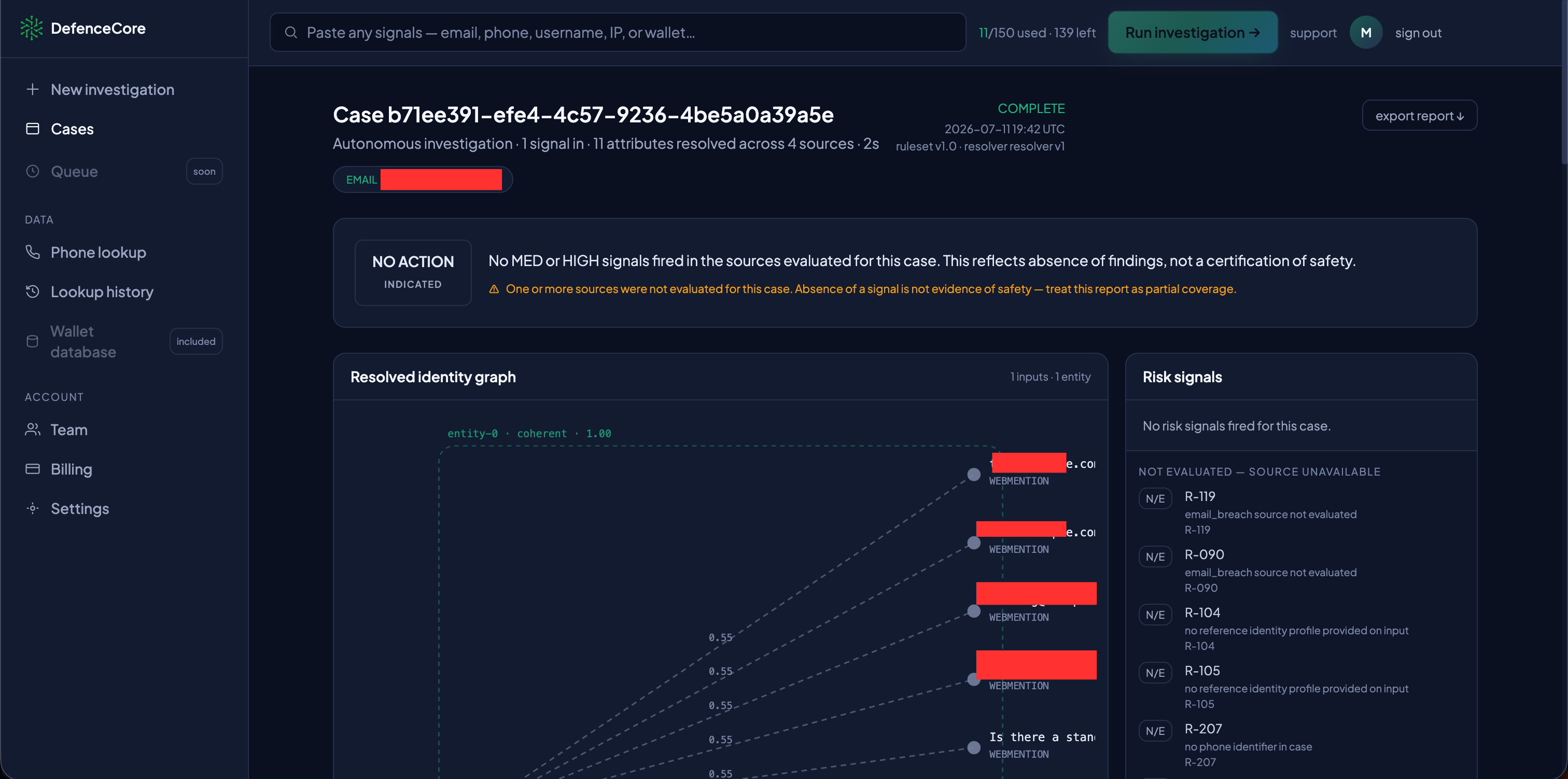The height and width of the screenshot is (779, 1568).
Task: Click the sign out link
Action: (1418, 33)
